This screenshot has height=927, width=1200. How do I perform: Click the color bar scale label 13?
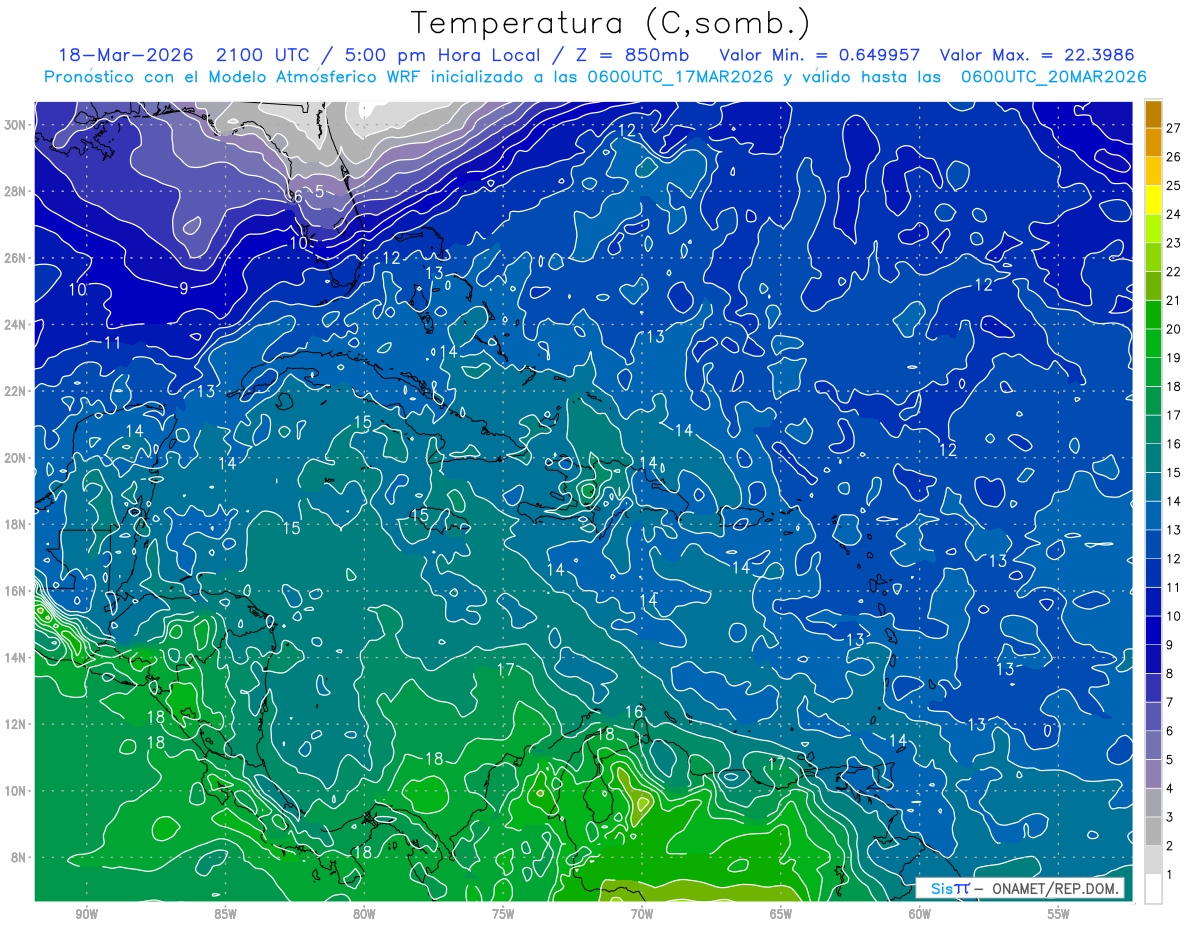[x=1174, y=530]
